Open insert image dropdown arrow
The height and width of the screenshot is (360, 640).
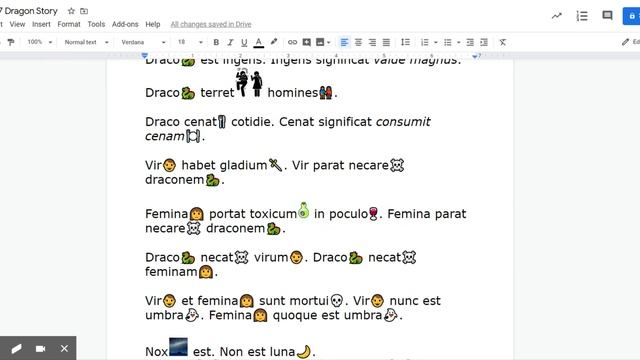[329, 42]
